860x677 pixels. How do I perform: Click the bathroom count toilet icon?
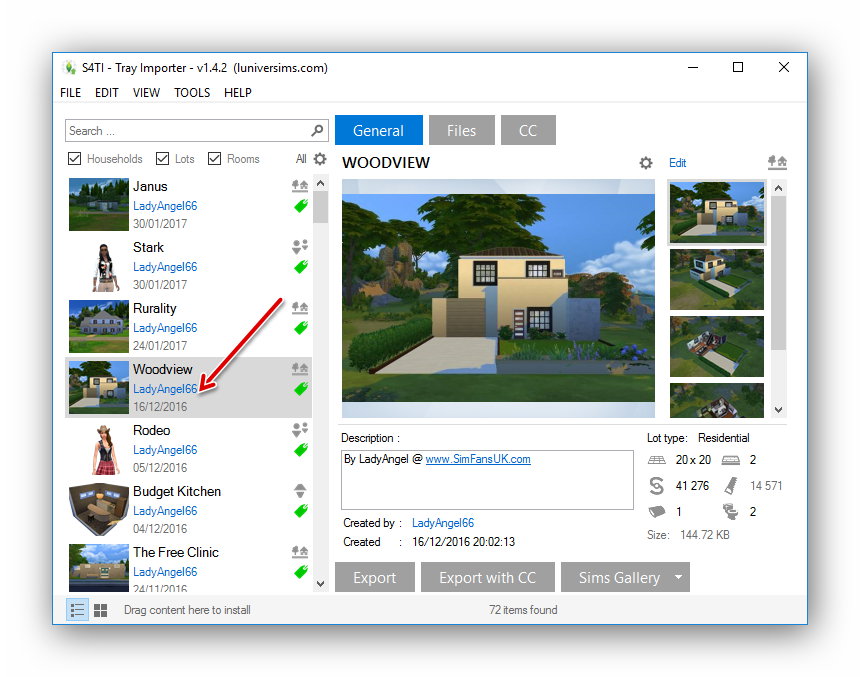pos(731,511)
